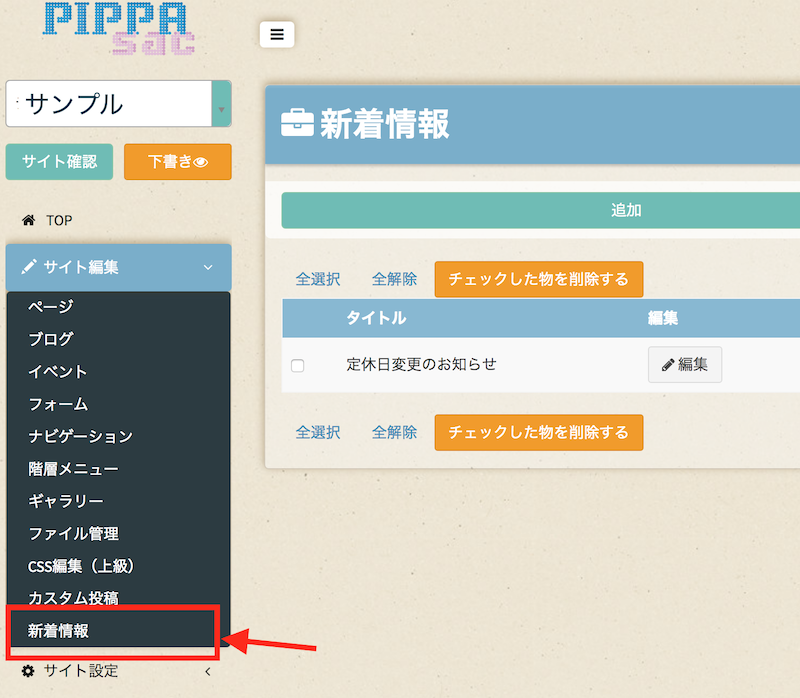800x698 pixels.
Task: Click the gear icon beside サイト設定
Action: tap(28, 671)
